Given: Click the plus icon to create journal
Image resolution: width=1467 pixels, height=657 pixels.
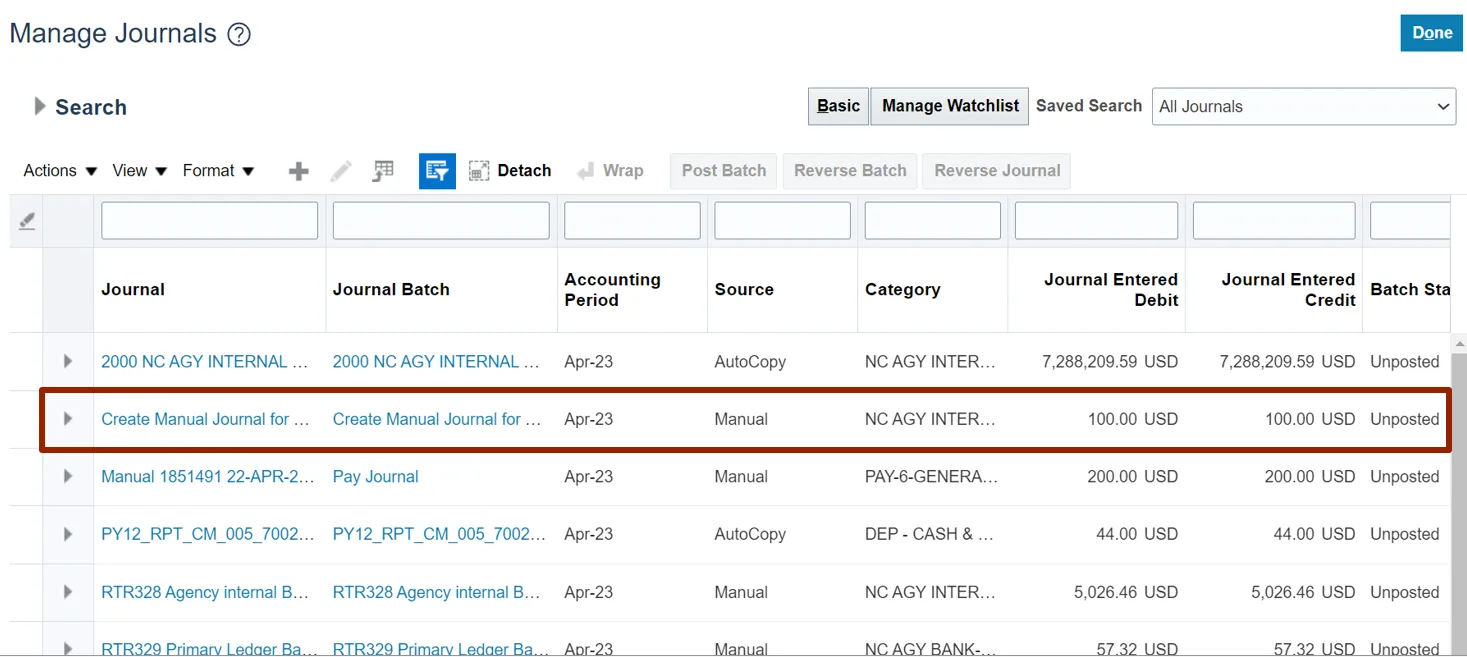Looking at the screenshot, I should click(298, 171).
